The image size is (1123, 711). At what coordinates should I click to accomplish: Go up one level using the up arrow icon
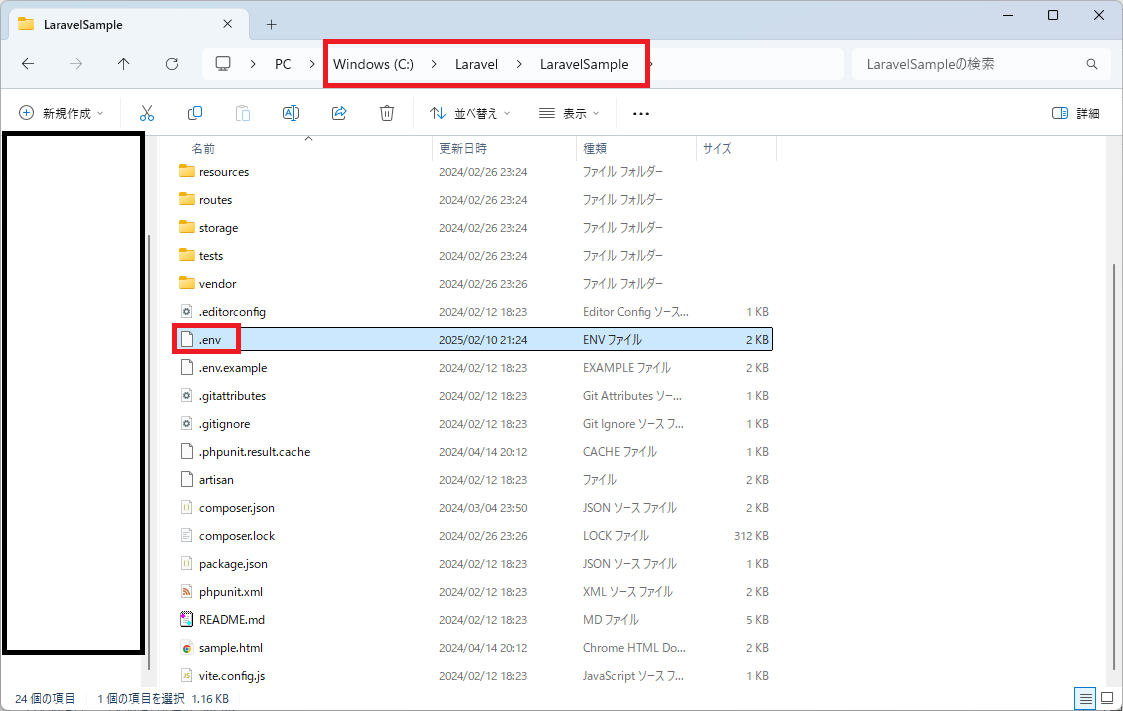click(x=123, y=63)
